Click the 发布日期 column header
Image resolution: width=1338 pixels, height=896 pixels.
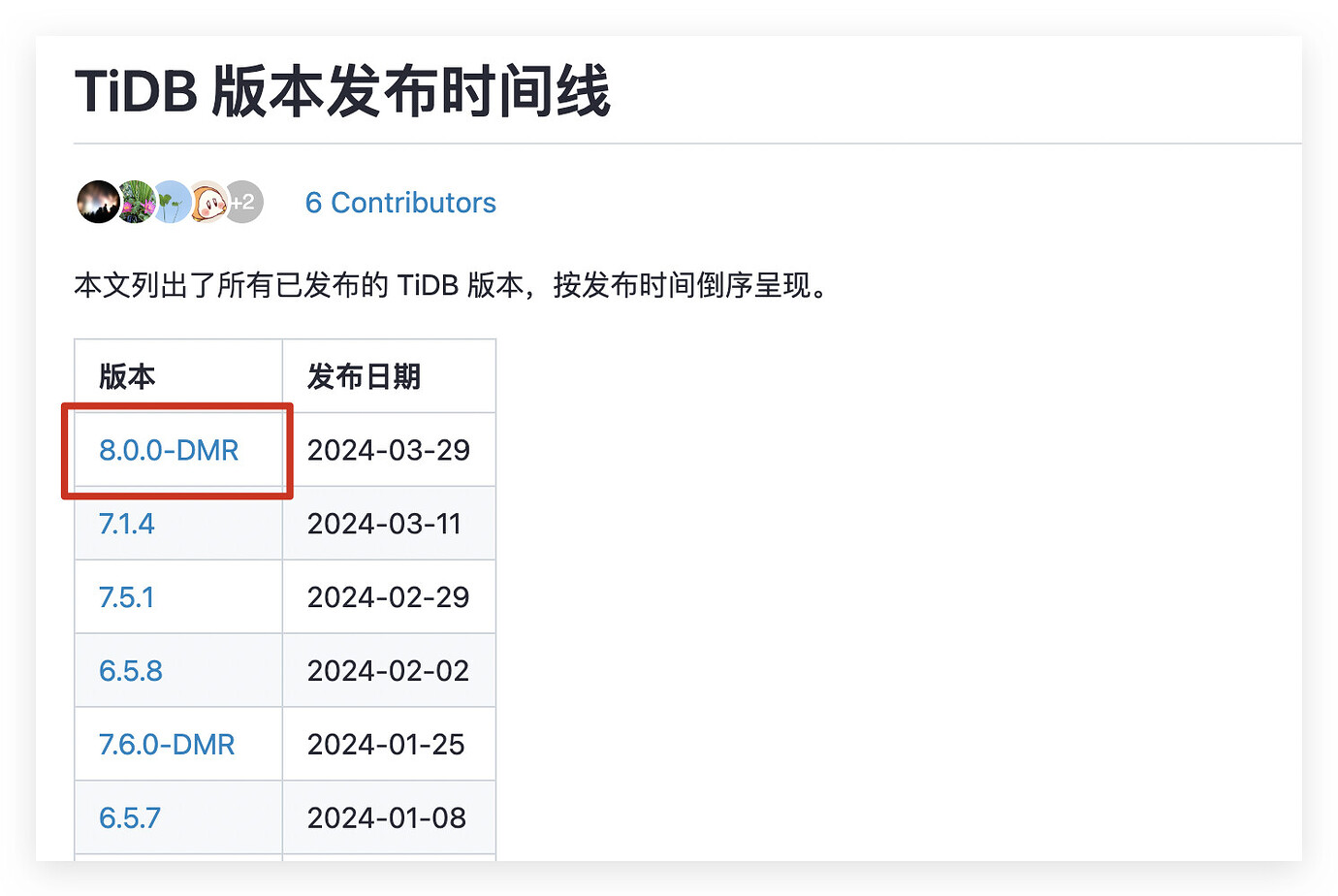364,375
